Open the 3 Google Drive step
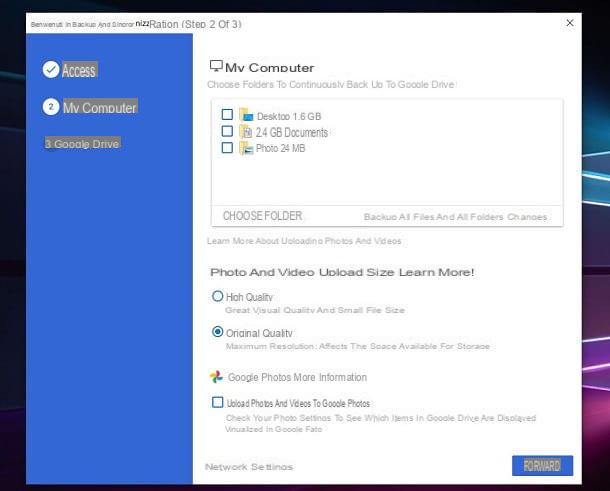 pos(82,144)
